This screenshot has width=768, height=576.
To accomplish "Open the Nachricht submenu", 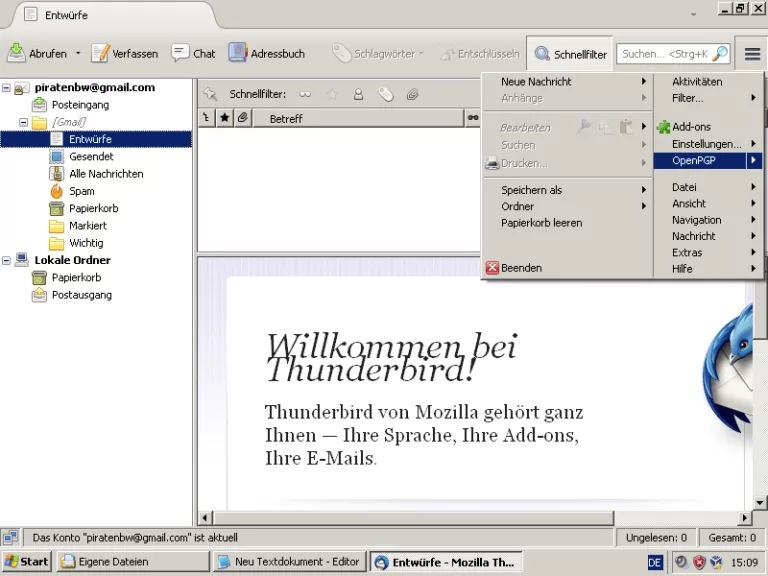I will (708, 236).
